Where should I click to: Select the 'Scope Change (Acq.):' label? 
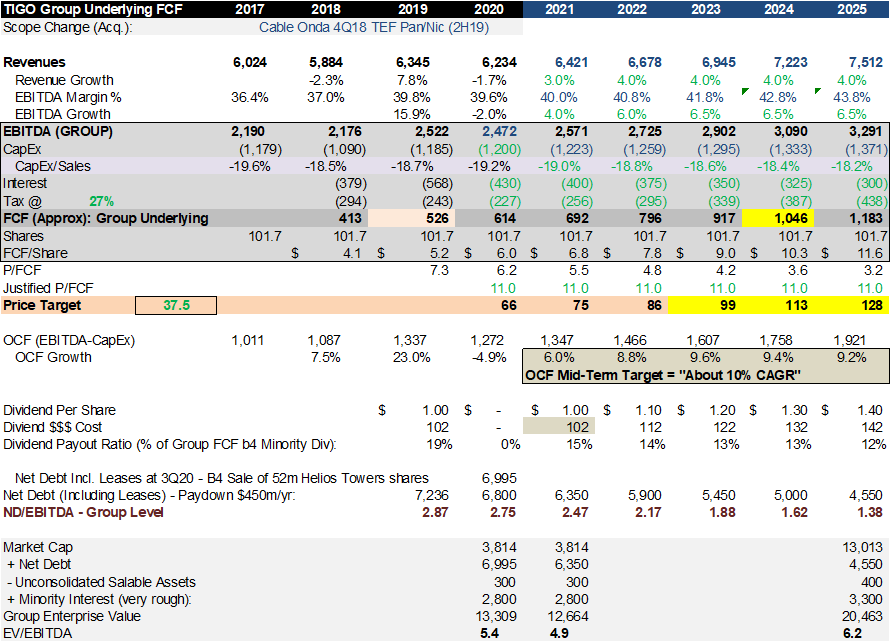pyautogui.click(x=68, y=27)
